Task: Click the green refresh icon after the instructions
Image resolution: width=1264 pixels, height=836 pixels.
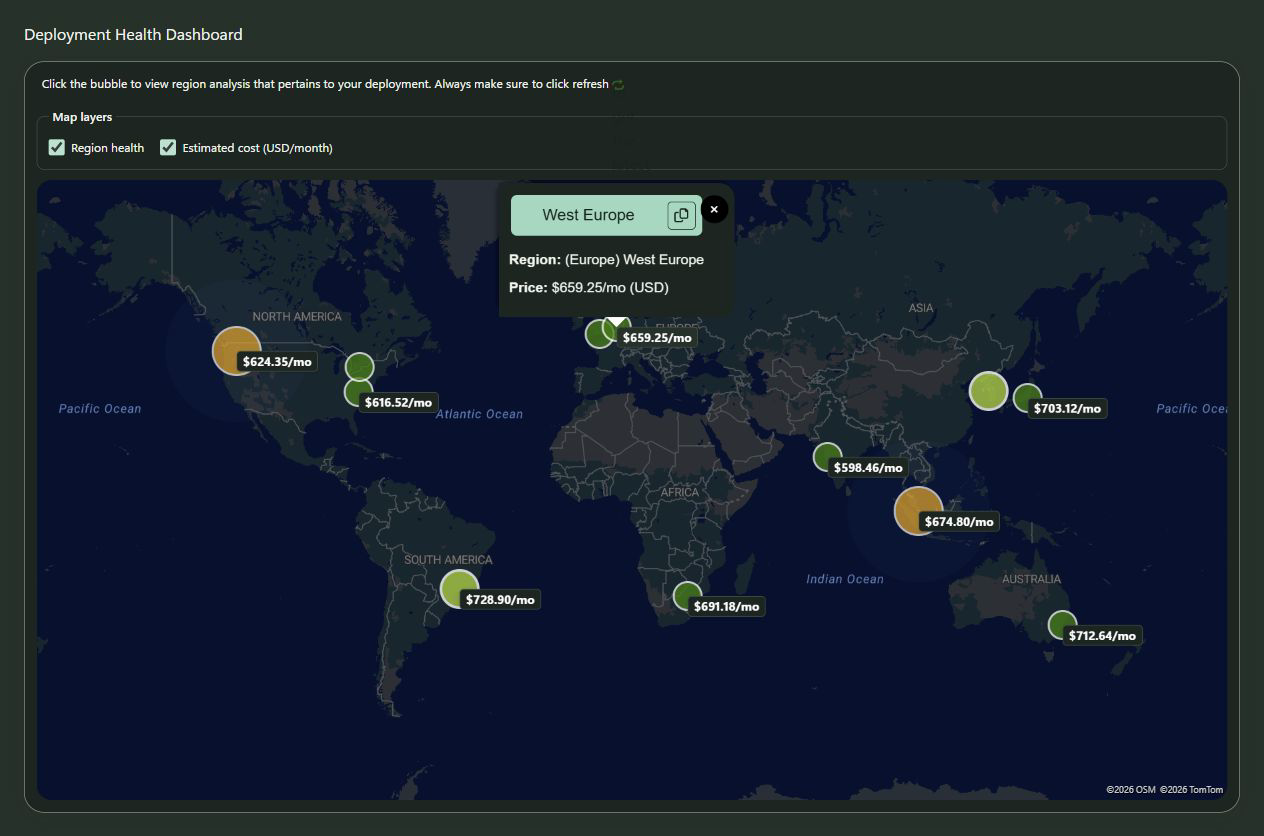Action: [x=618, y=85]
